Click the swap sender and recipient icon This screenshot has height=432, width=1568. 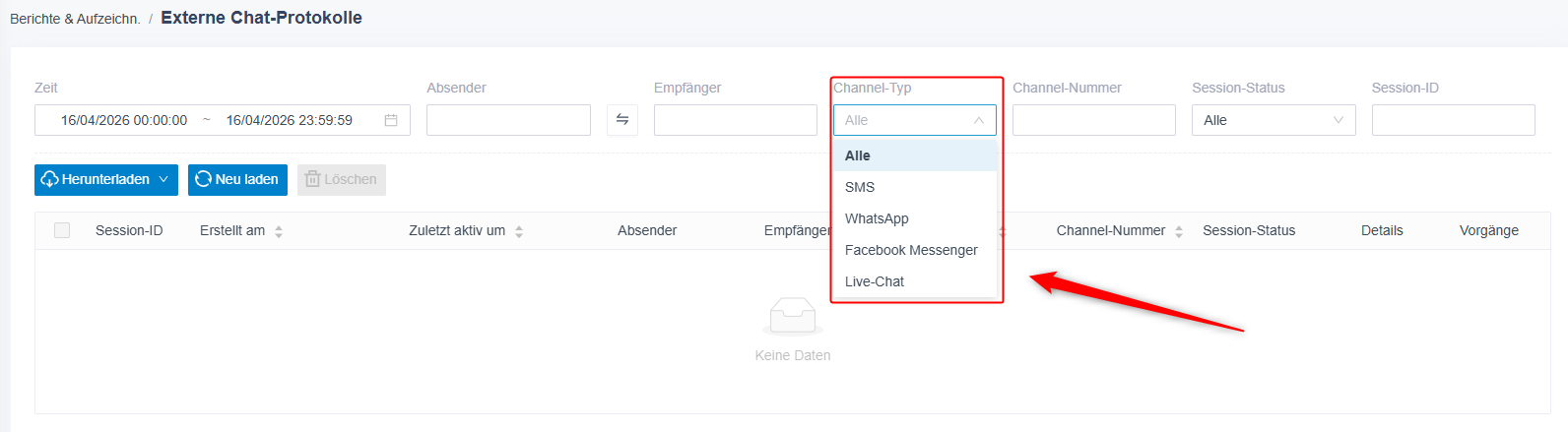[x=622, y=120]
